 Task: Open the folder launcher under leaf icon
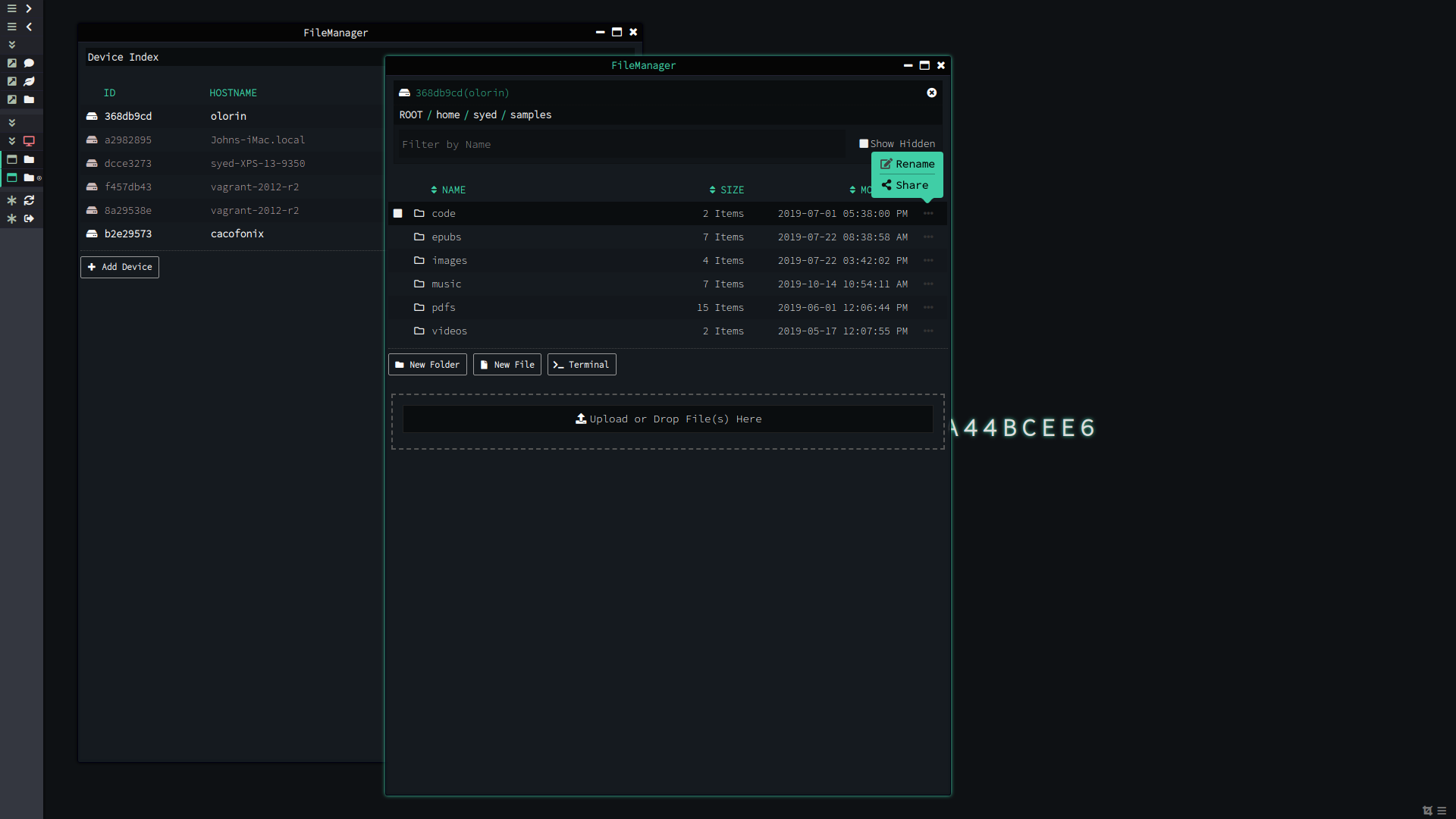pyautogui.click(x=29, y=99)
